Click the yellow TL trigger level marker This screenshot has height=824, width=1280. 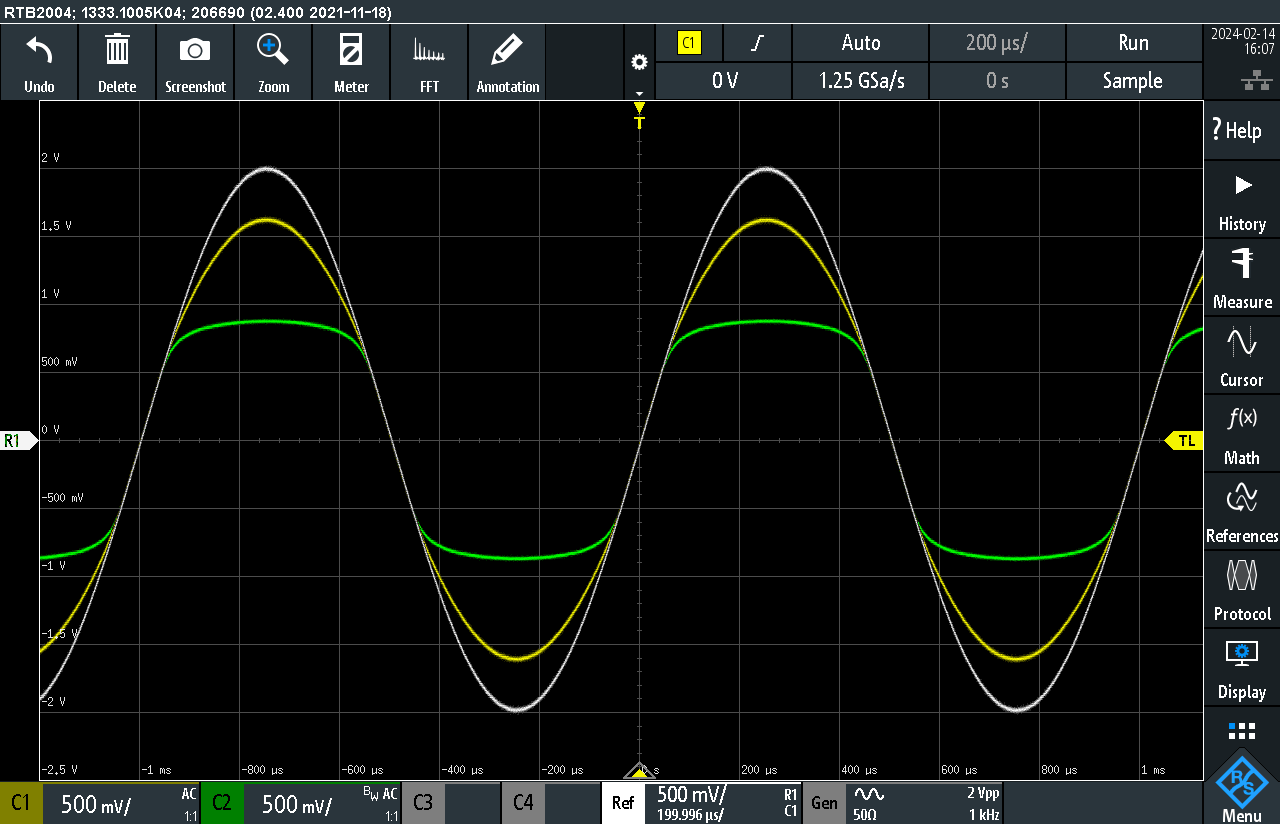pyautogui.click(x=1185, y=440)
